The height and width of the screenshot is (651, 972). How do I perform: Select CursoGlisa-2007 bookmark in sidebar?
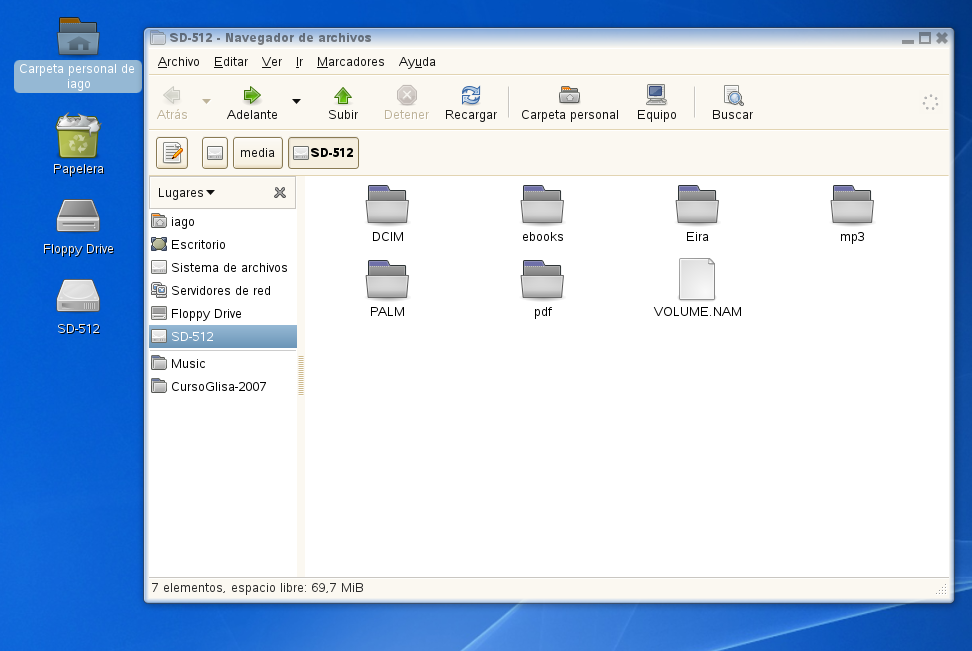tap(218, 387)
